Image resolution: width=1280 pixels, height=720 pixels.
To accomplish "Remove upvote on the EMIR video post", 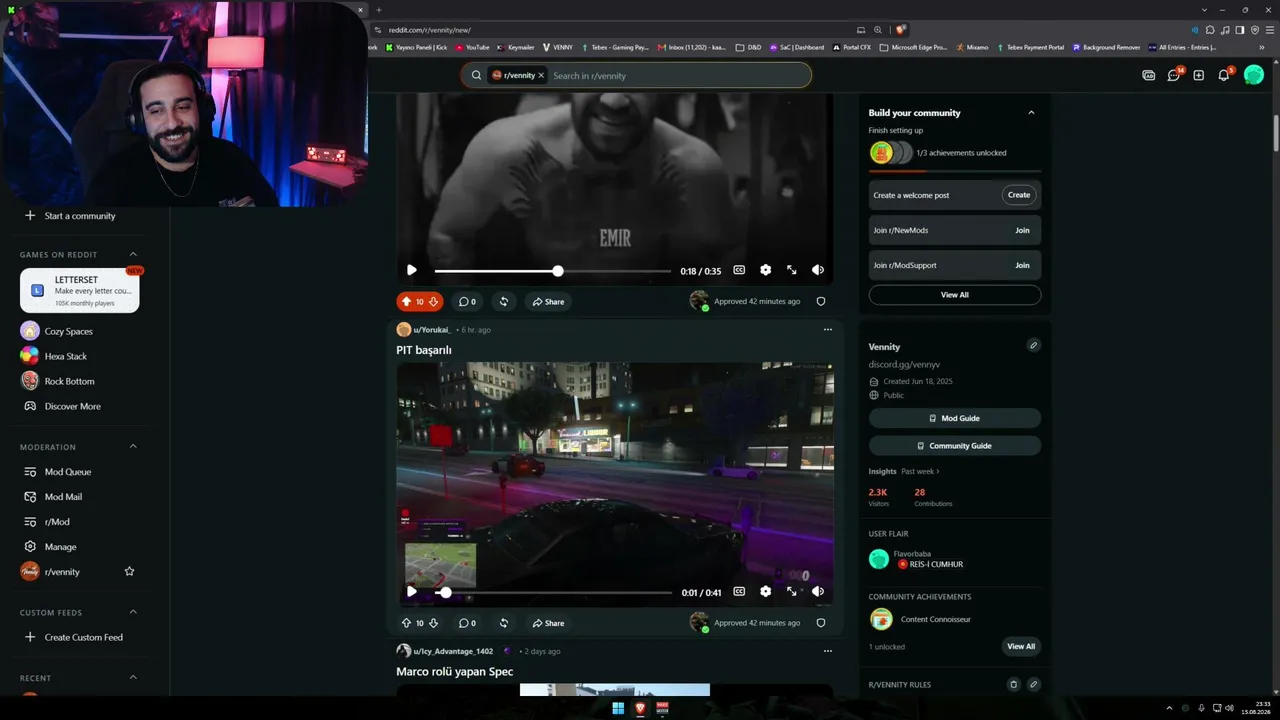I will point(406,301).
